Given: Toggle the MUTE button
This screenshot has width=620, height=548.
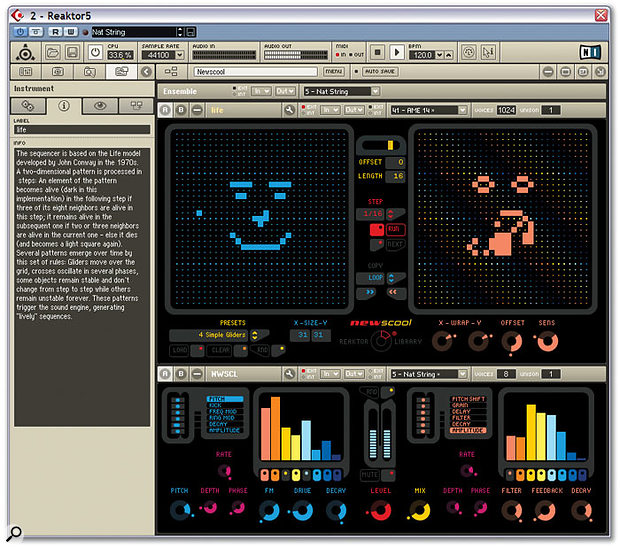Looking at the screenshot, I should pos(370,475).
